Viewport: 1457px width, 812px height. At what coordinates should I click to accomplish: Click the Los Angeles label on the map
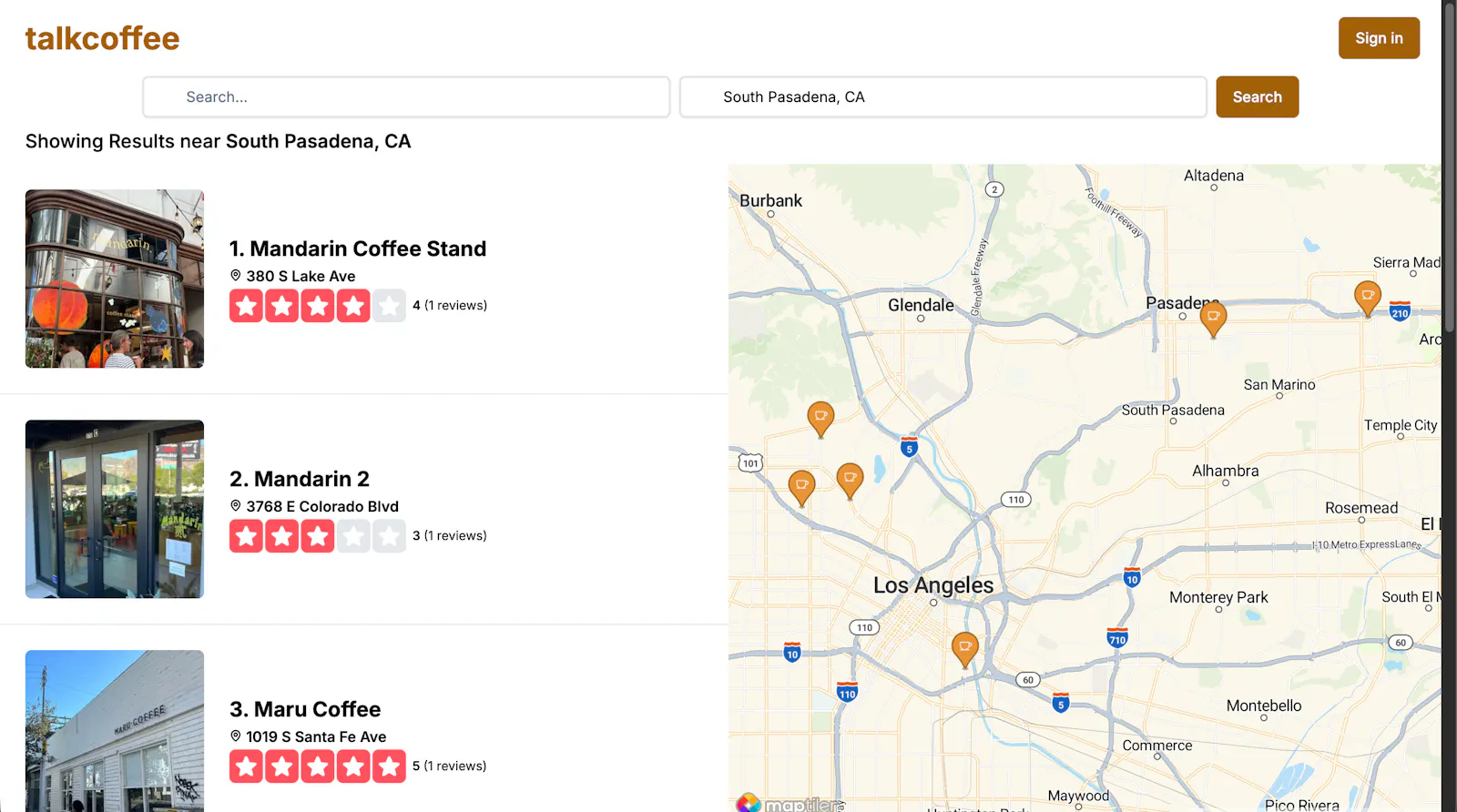[933, 585]
